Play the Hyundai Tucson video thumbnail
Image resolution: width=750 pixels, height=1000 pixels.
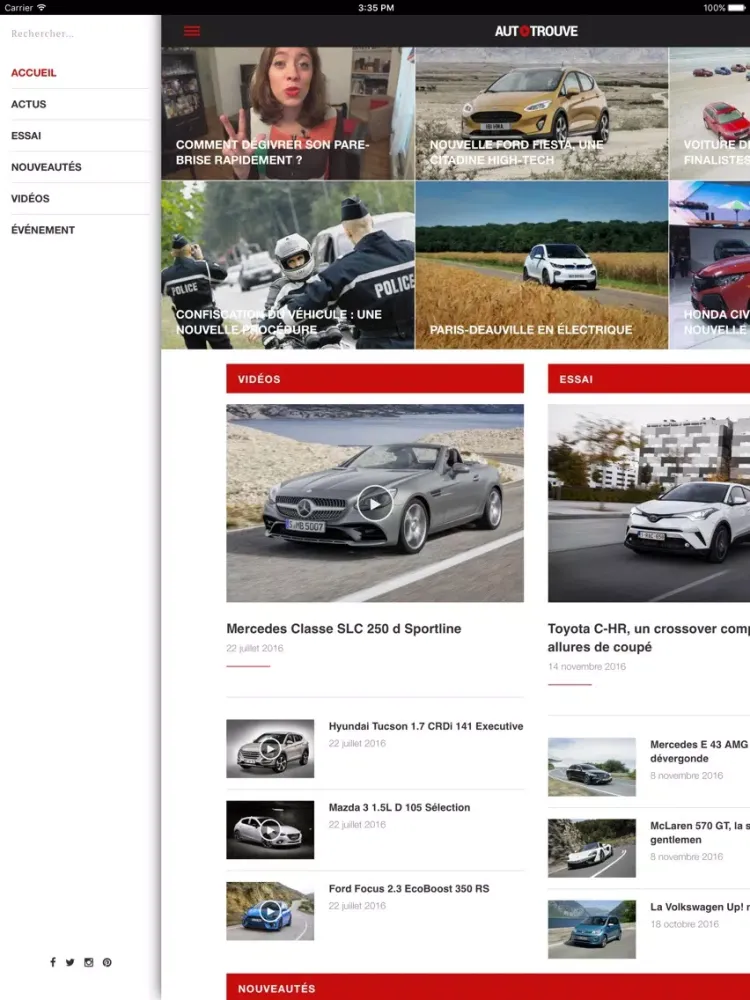pos(270,749)
